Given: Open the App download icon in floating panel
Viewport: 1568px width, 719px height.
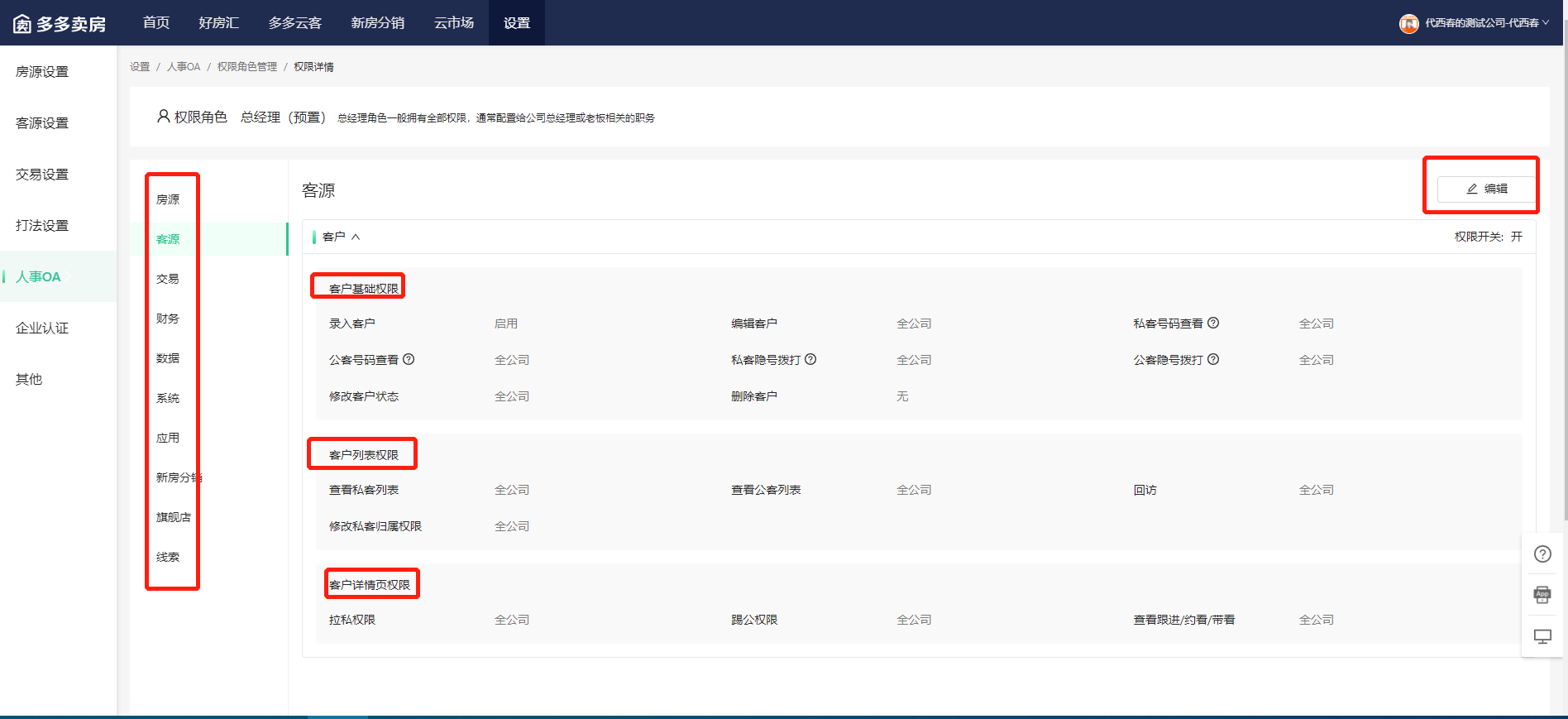Looking at the screenshot, I should click(x=1542, y=595).
